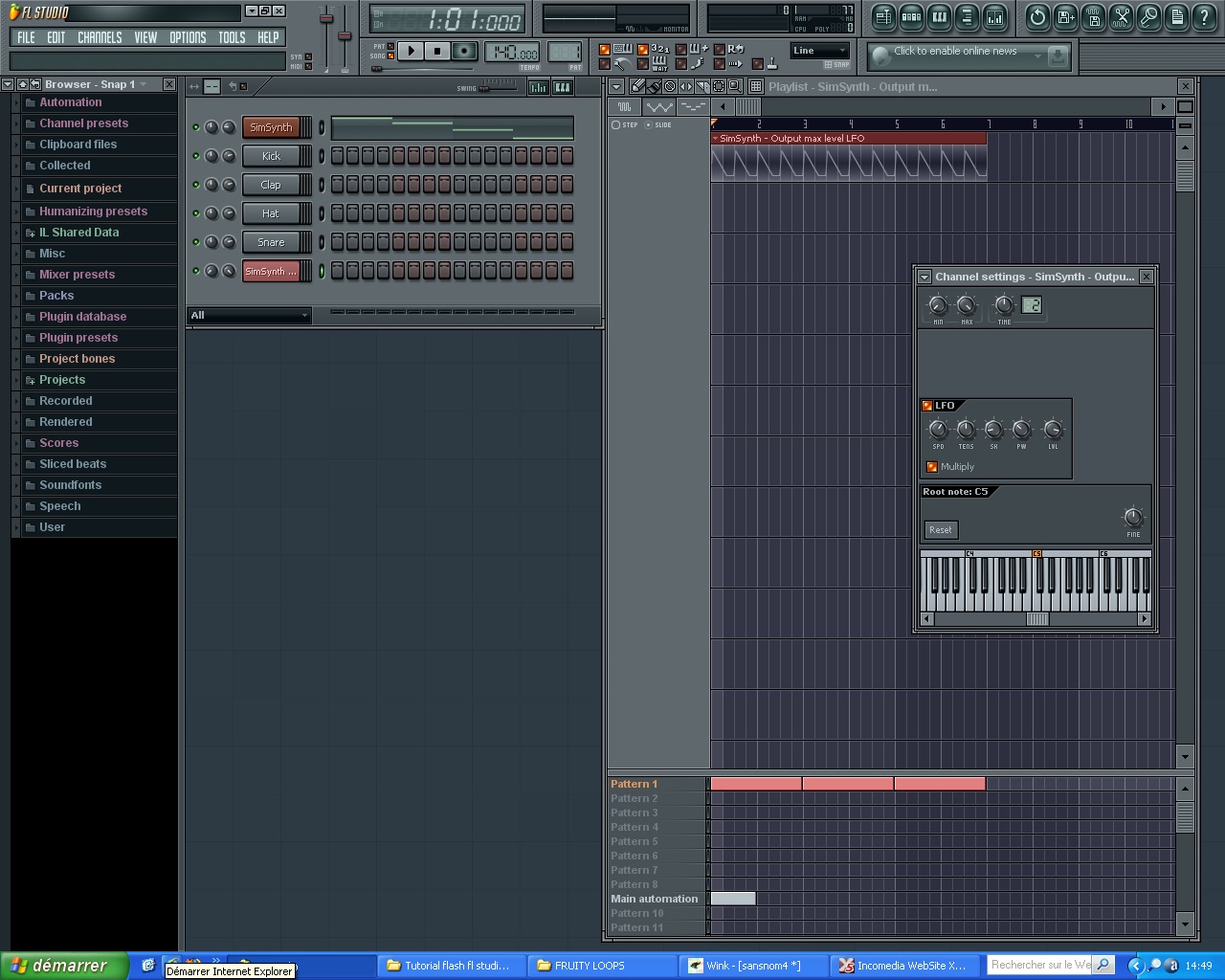Click the wave-disk render icon
Image resolution: width=1225 pixels, height=980 pixels.
click(x=1093, y=17)
